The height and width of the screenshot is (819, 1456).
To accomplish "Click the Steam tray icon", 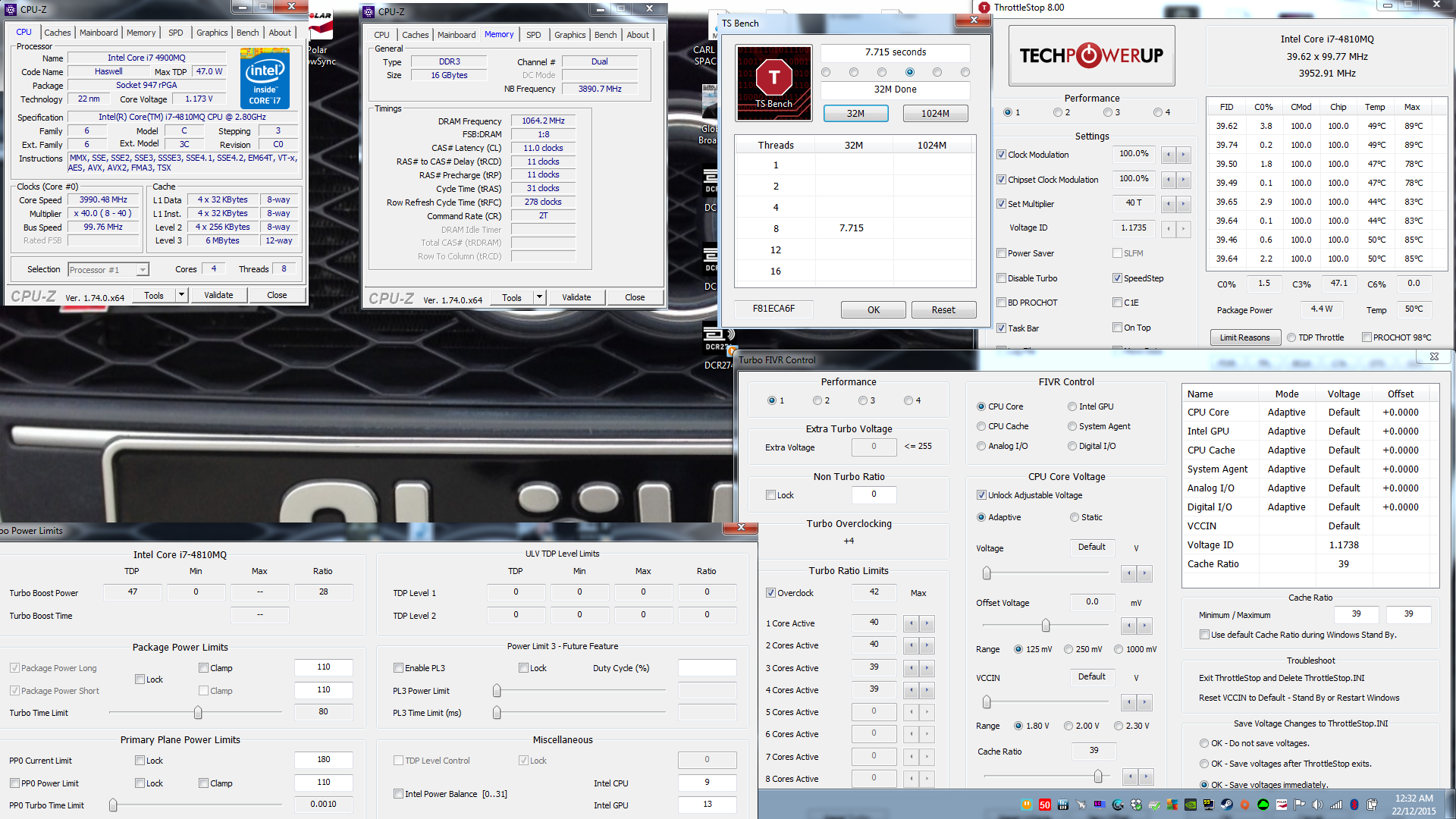I will (1226, 805).
